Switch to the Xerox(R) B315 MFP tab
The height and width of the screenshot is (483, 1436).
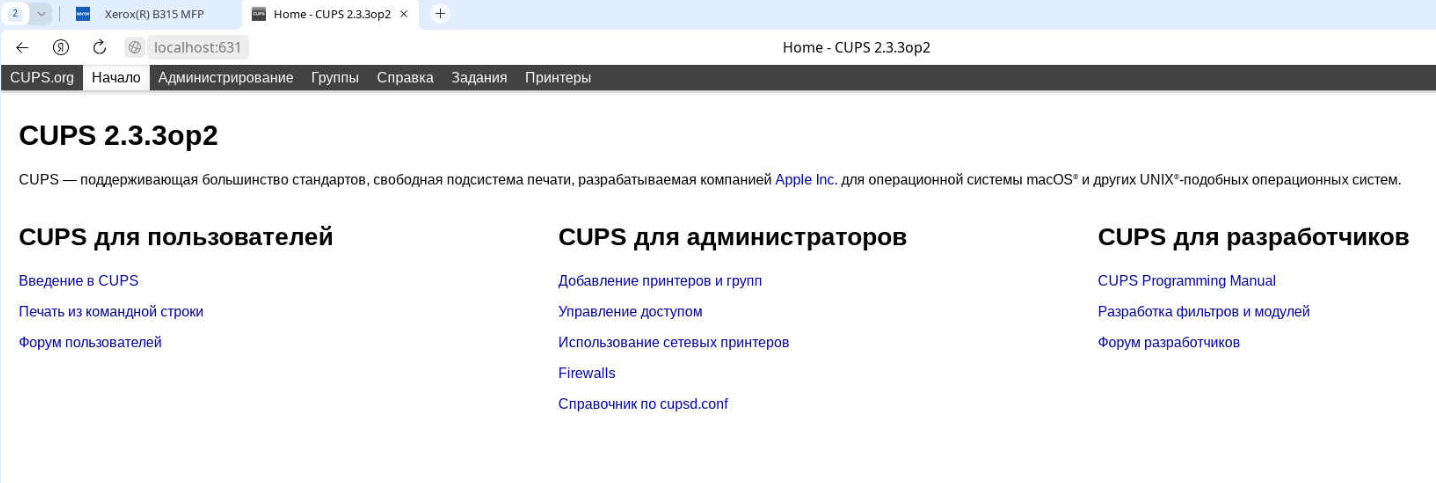click(x=154, y=14)
